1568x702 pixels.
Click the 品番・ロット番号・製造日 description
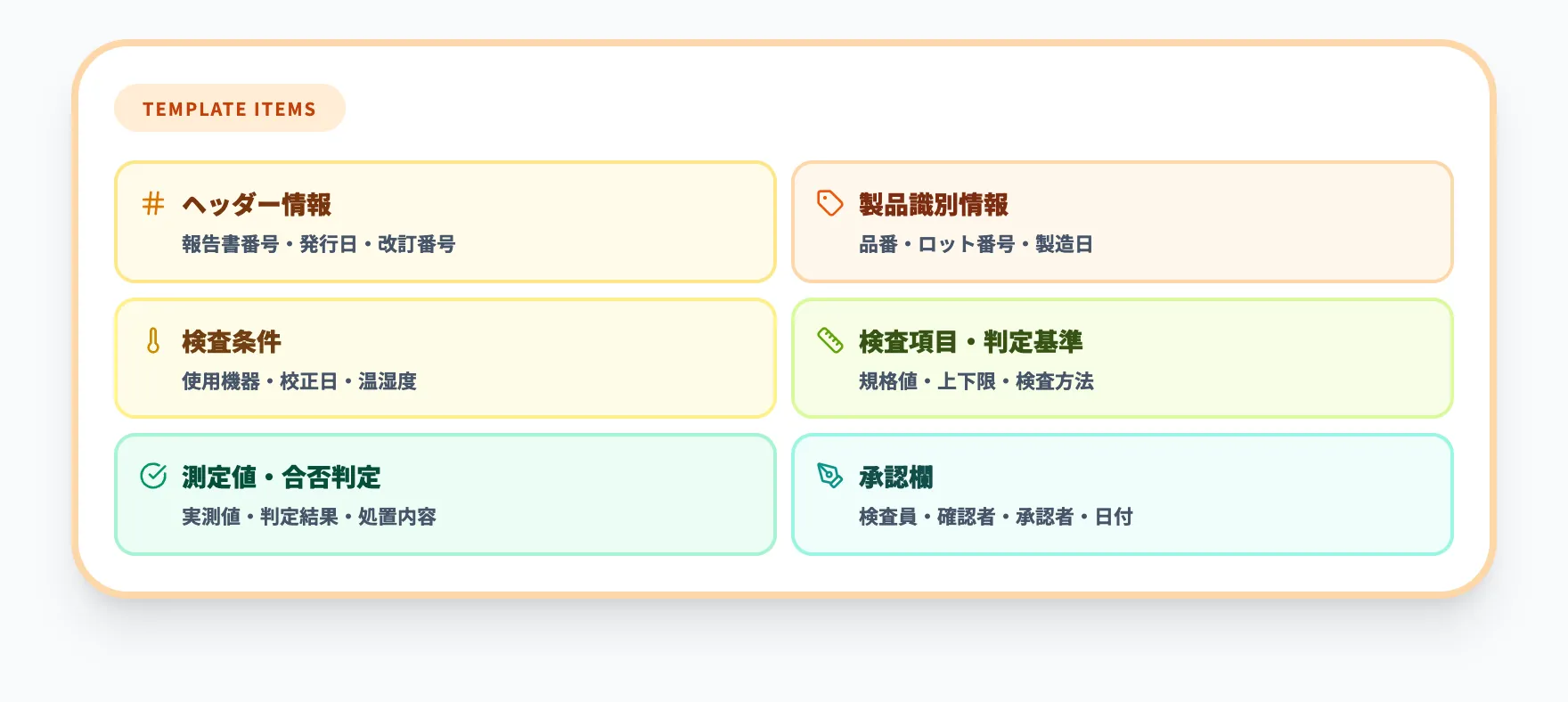coord(976,244)
